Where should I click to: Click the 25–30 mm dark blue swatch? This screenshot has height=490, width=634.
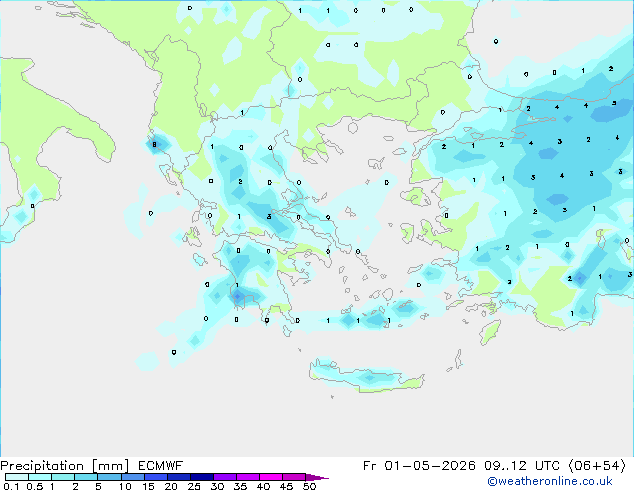(202, 477)
